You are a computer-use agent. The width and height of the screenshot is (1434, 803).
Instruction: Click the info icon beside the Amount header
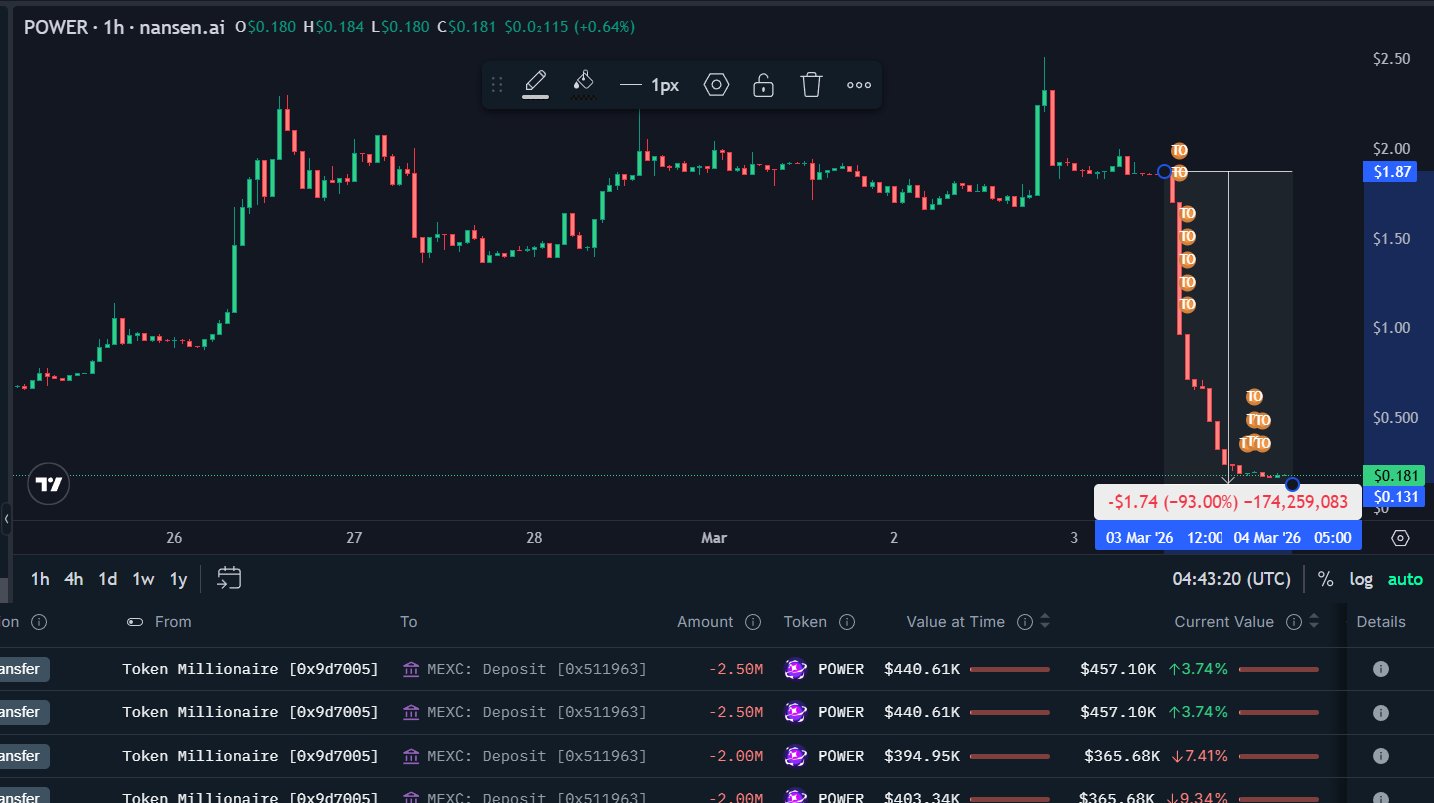coord(753,622)
